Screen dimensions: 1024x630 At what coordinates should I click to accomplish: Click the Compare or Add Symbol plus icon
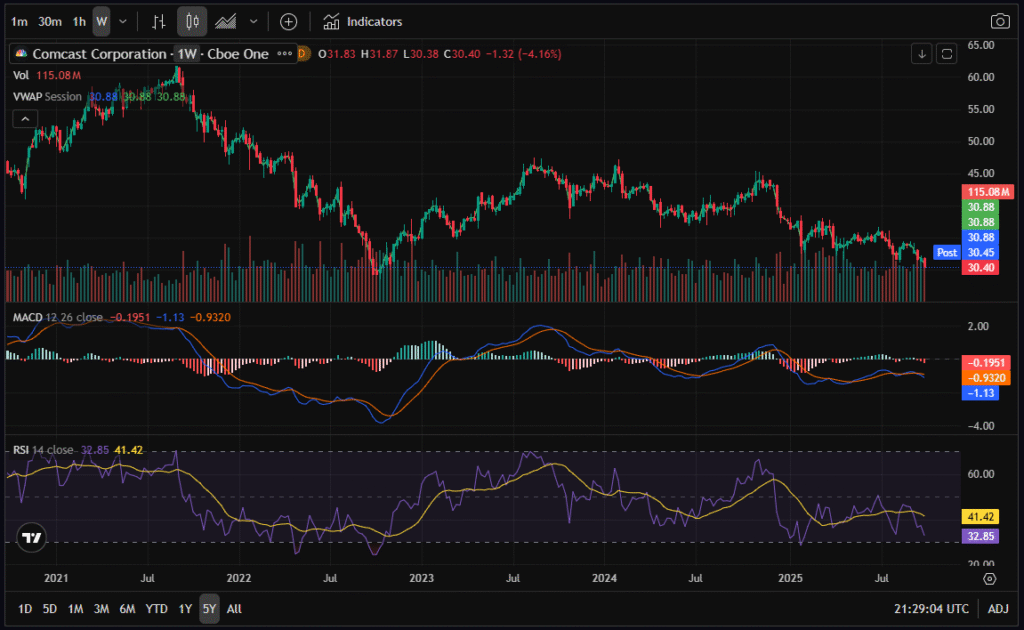[288, 21]
